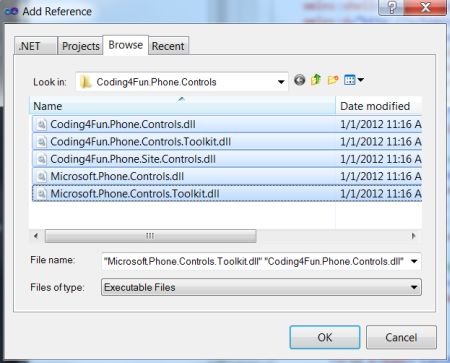Expand the Look in folder dropdown
This screenshot has width=450, height=363.
click(281, 82)
